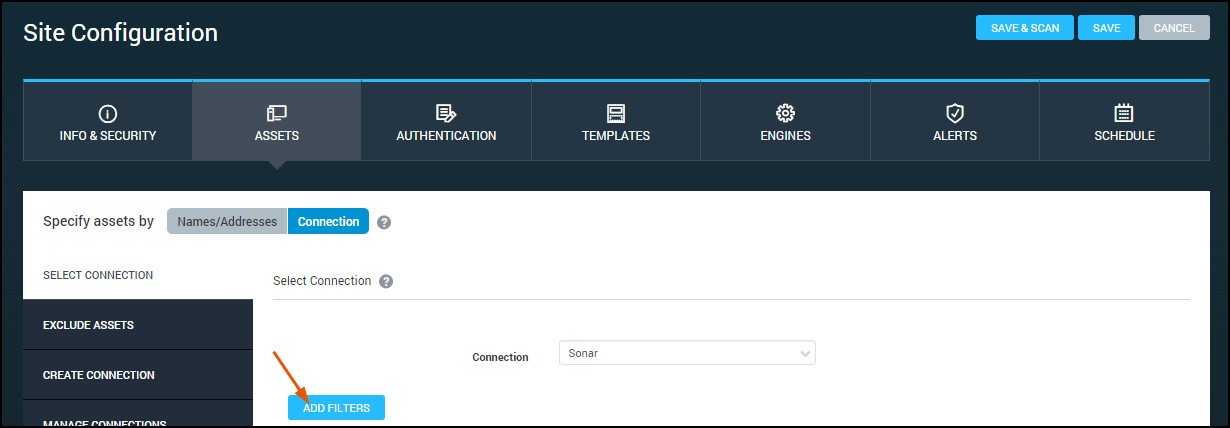Select the SELECT CONNECTION sidebar item
The image size is (1230, 428).
coord(138,275)
